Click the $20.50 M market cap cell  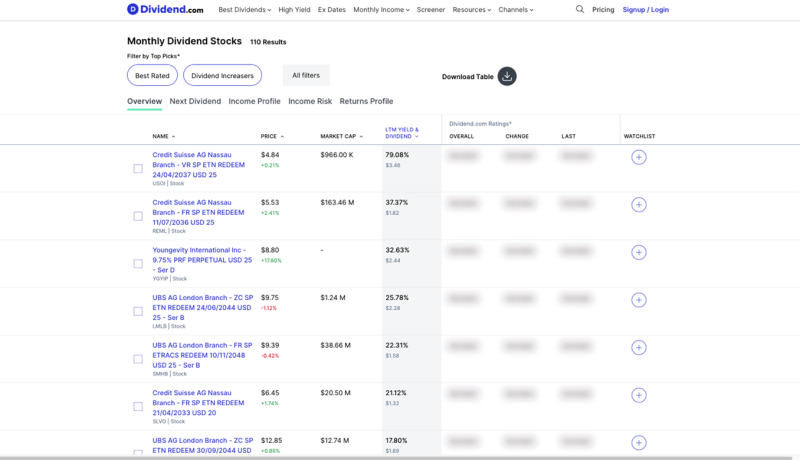point(335,393)
